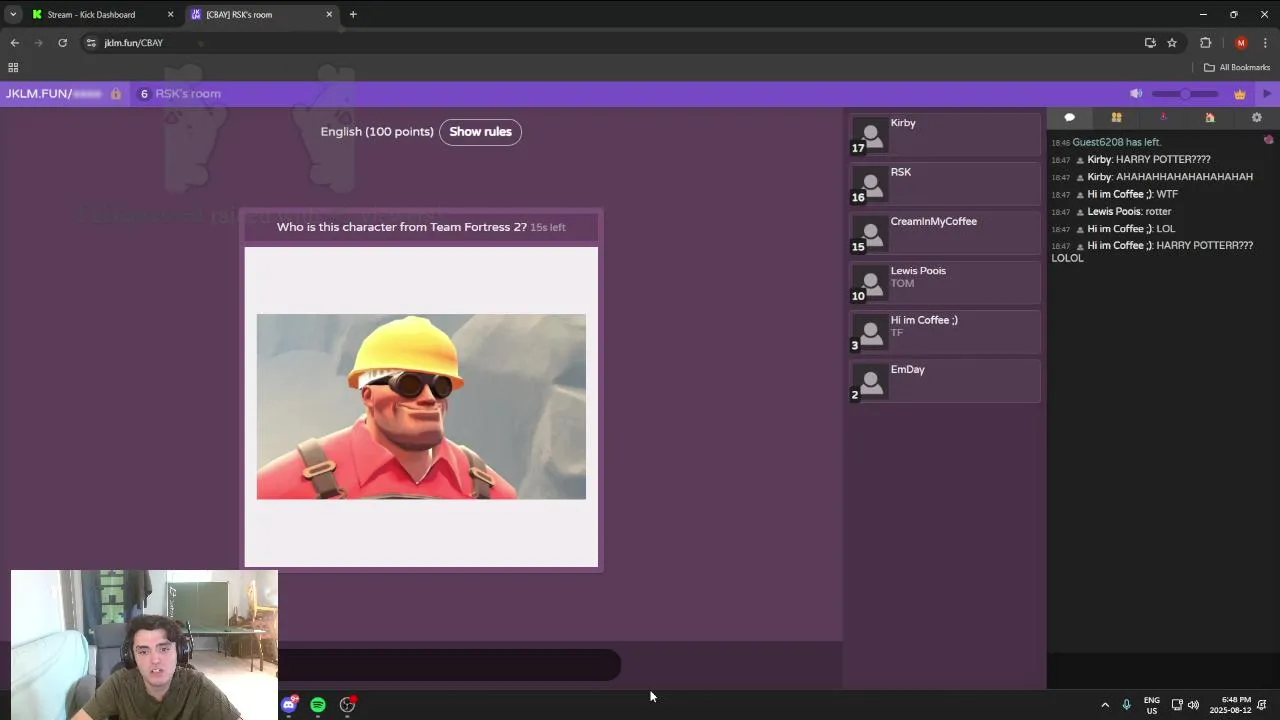Viewport: 1280px width, 720px height.
Task: Click Show rules button
Action: [480, 132]
